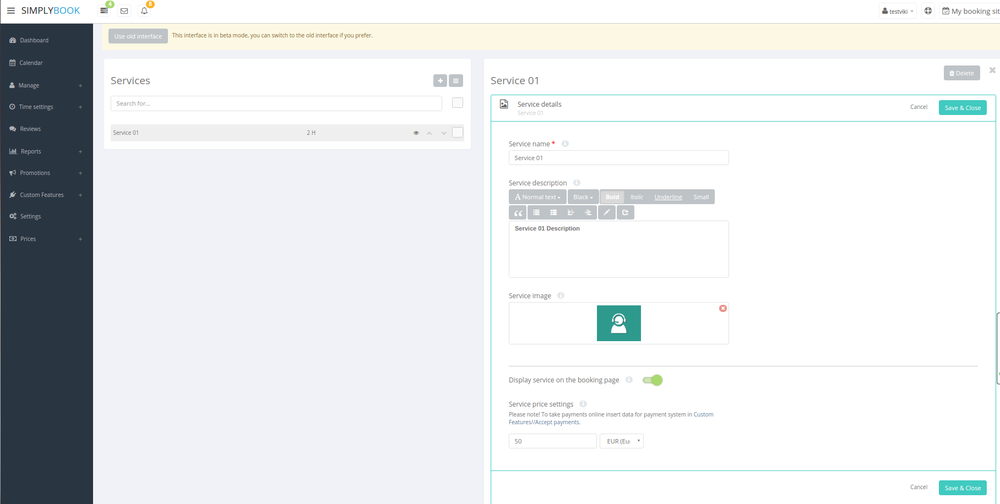
Task: Go to Reviews in the sidebar
Action: pyautogui.click(x=30, y=129)
